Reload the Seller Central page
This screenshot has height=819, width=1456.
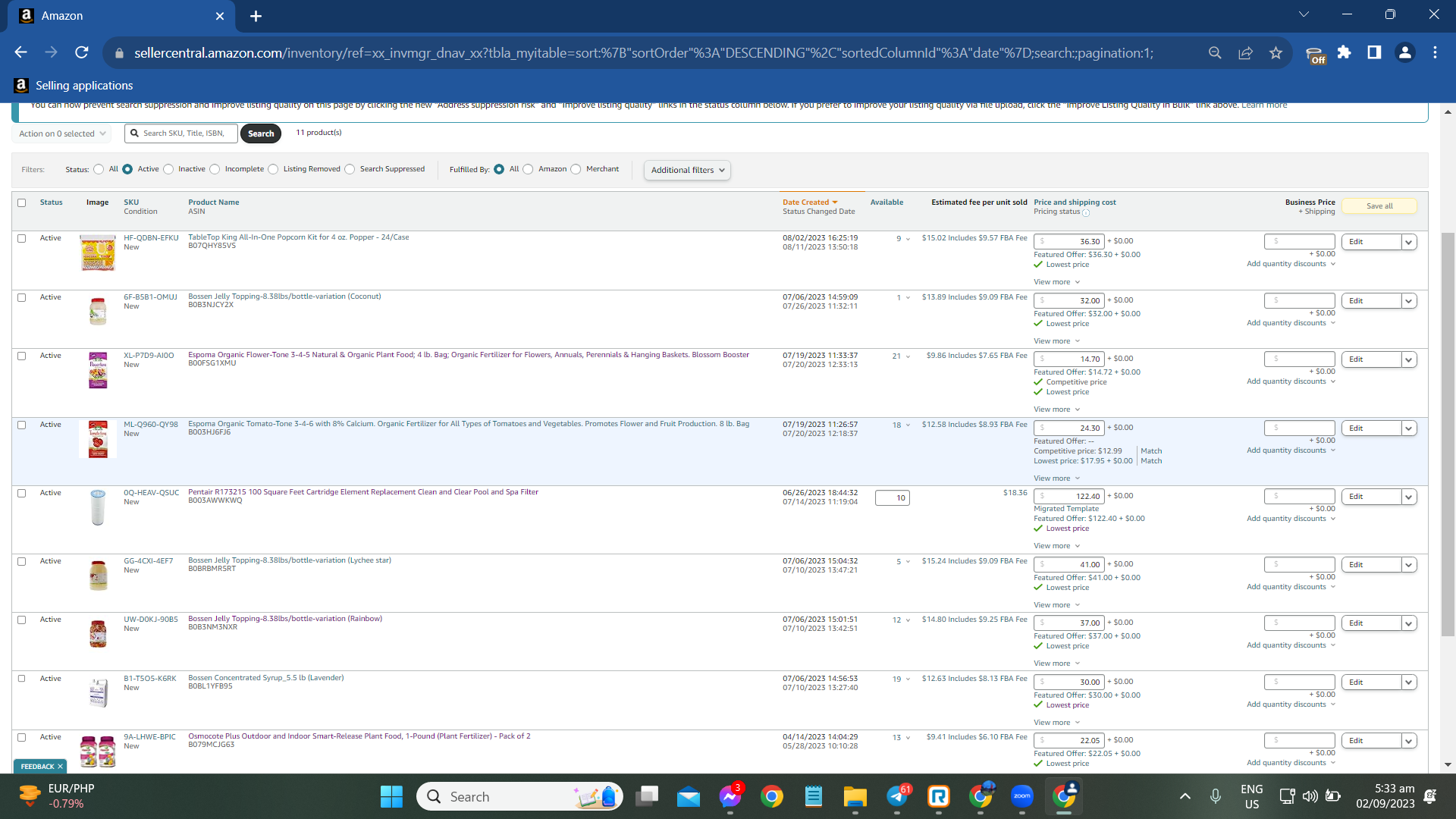click(x=82, y=52)
